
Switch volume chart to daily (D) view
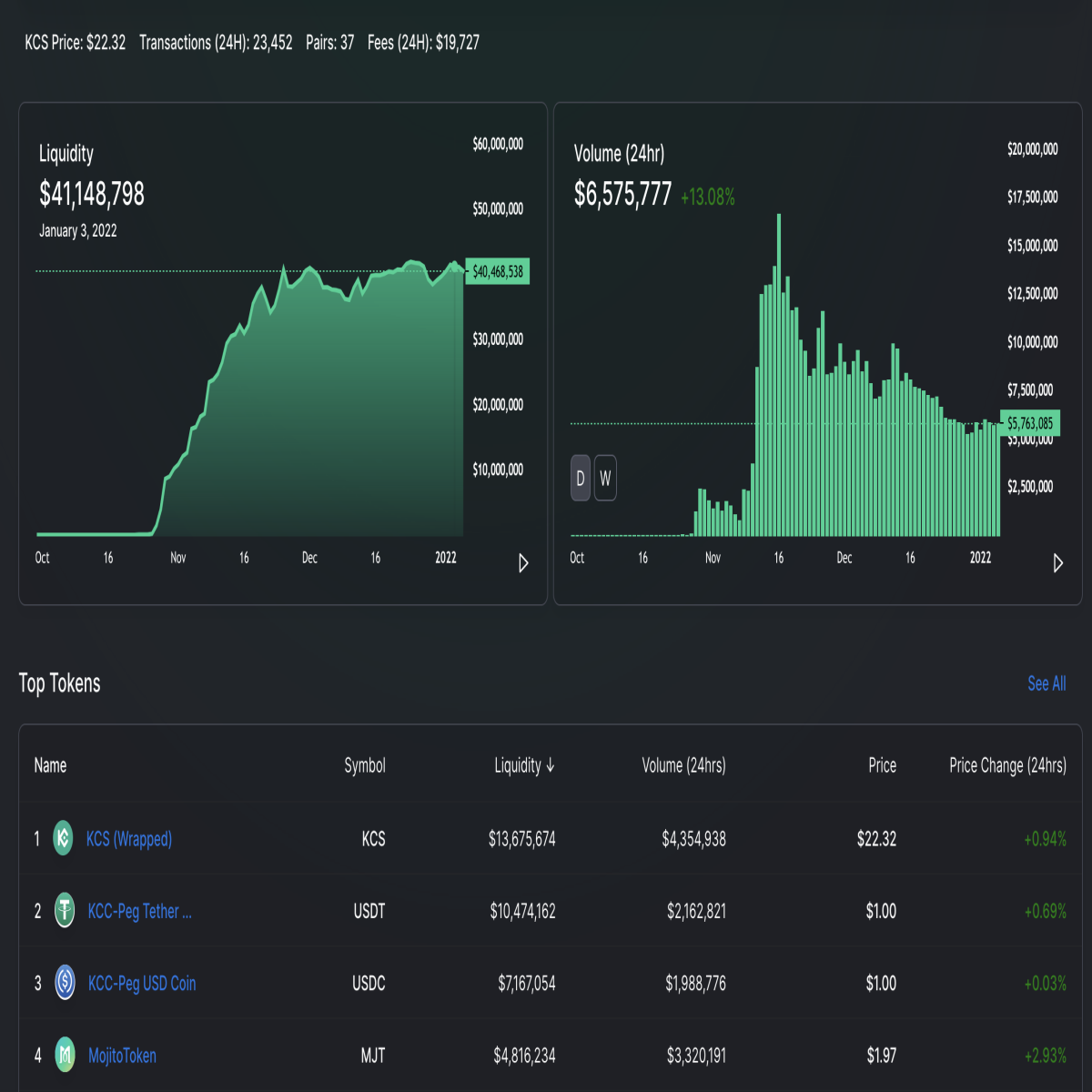click(x=581, y=478)
